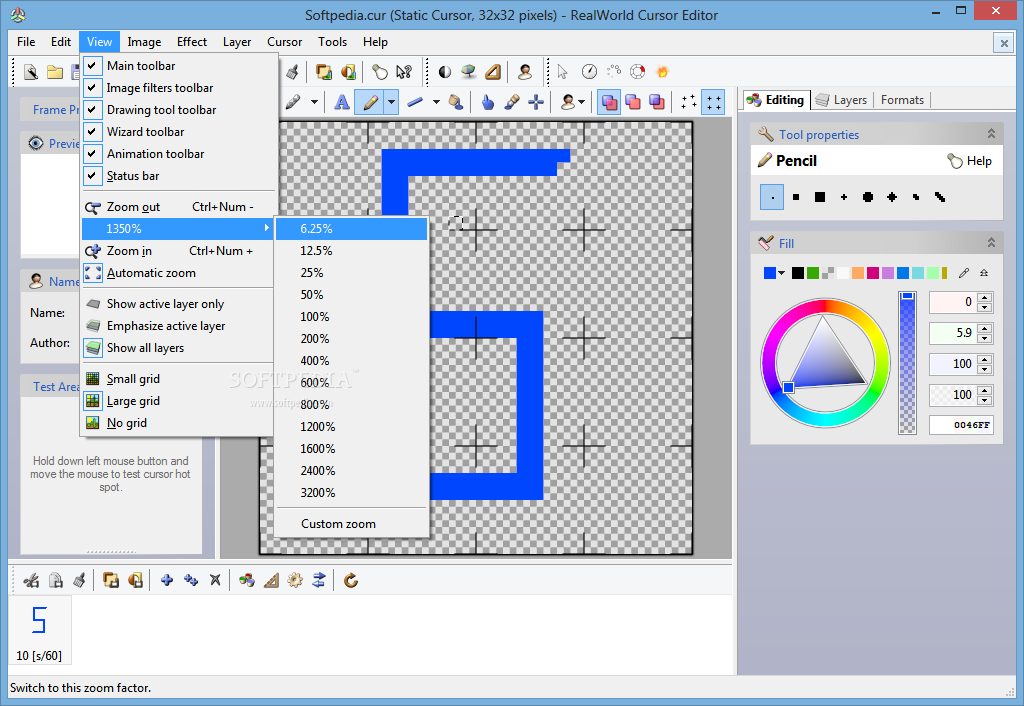Increase the first color value stepper
This screenshot has height=706, width=1024.
point(985,298)
